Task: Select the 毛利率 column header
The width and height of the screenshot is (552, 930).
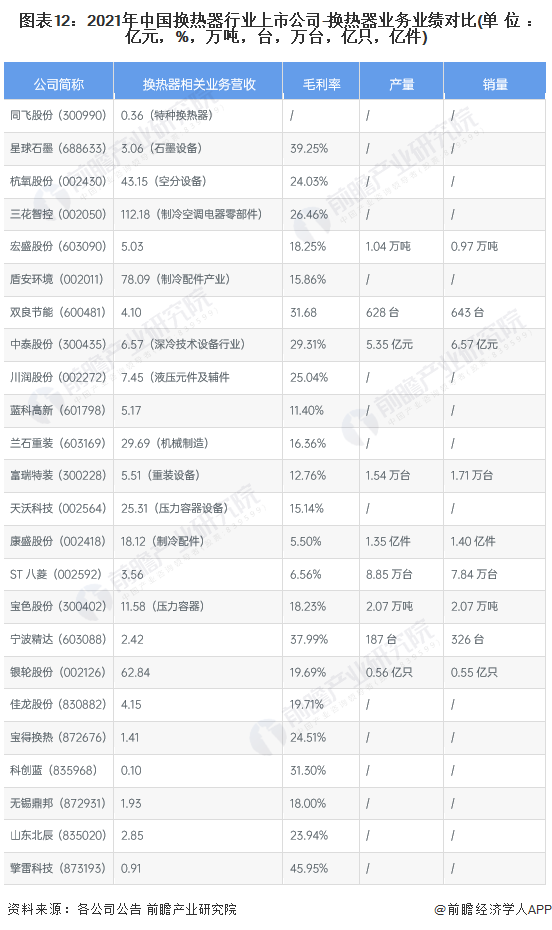Action: tap(321, 84)
